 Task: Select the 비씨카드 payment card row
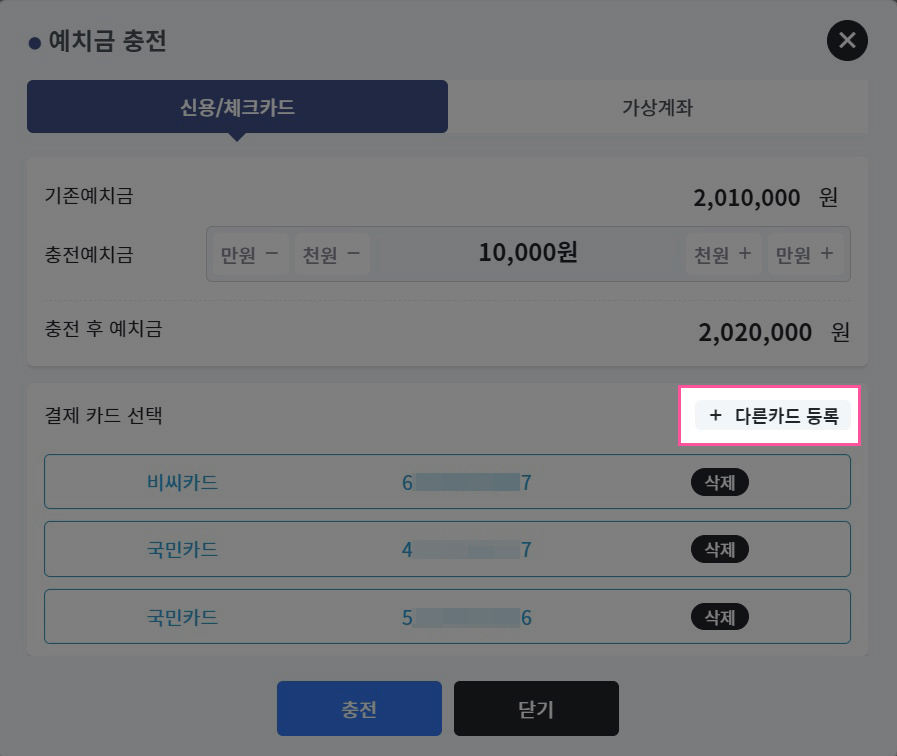click(x=447, y=482)
